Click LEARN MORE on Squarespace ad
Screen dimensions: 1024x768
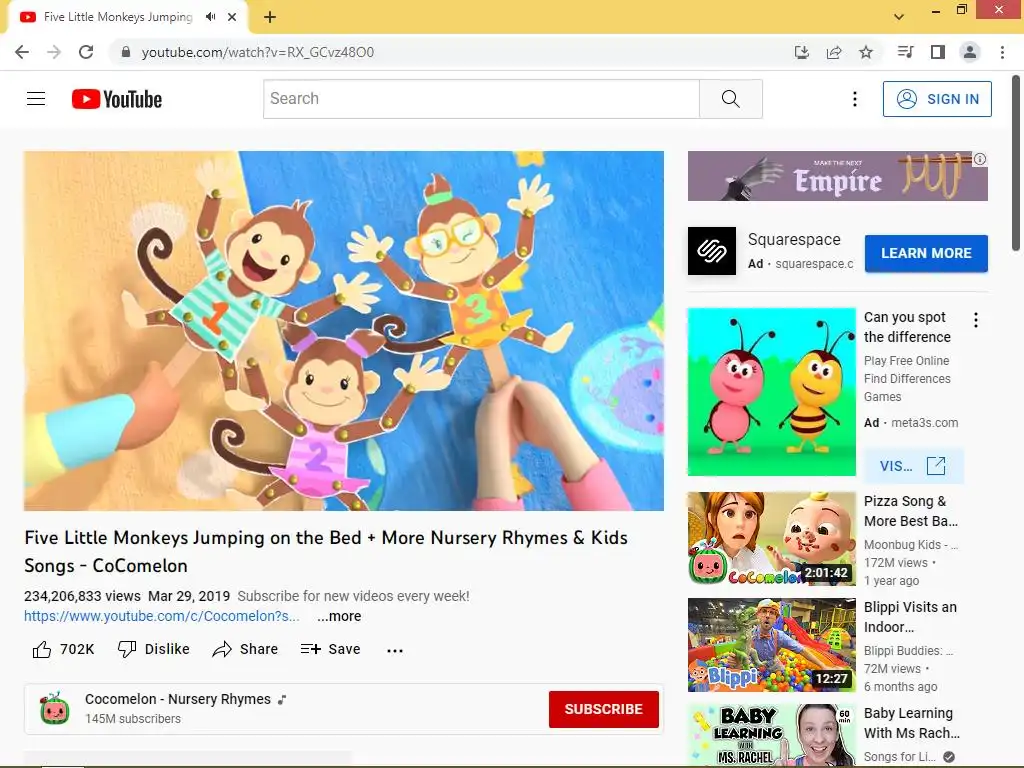926,253
